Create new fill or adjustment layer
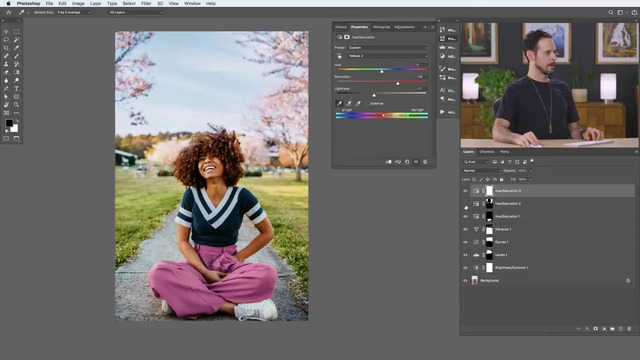The width and height of the screenshot is (640, 360). [x=604, y=329]
